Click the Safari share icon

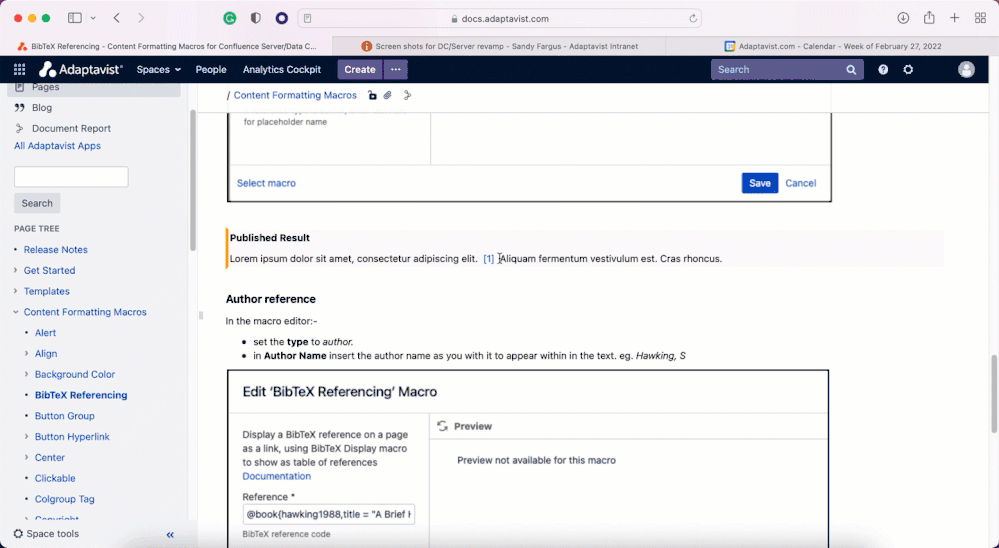coord(929,17)
